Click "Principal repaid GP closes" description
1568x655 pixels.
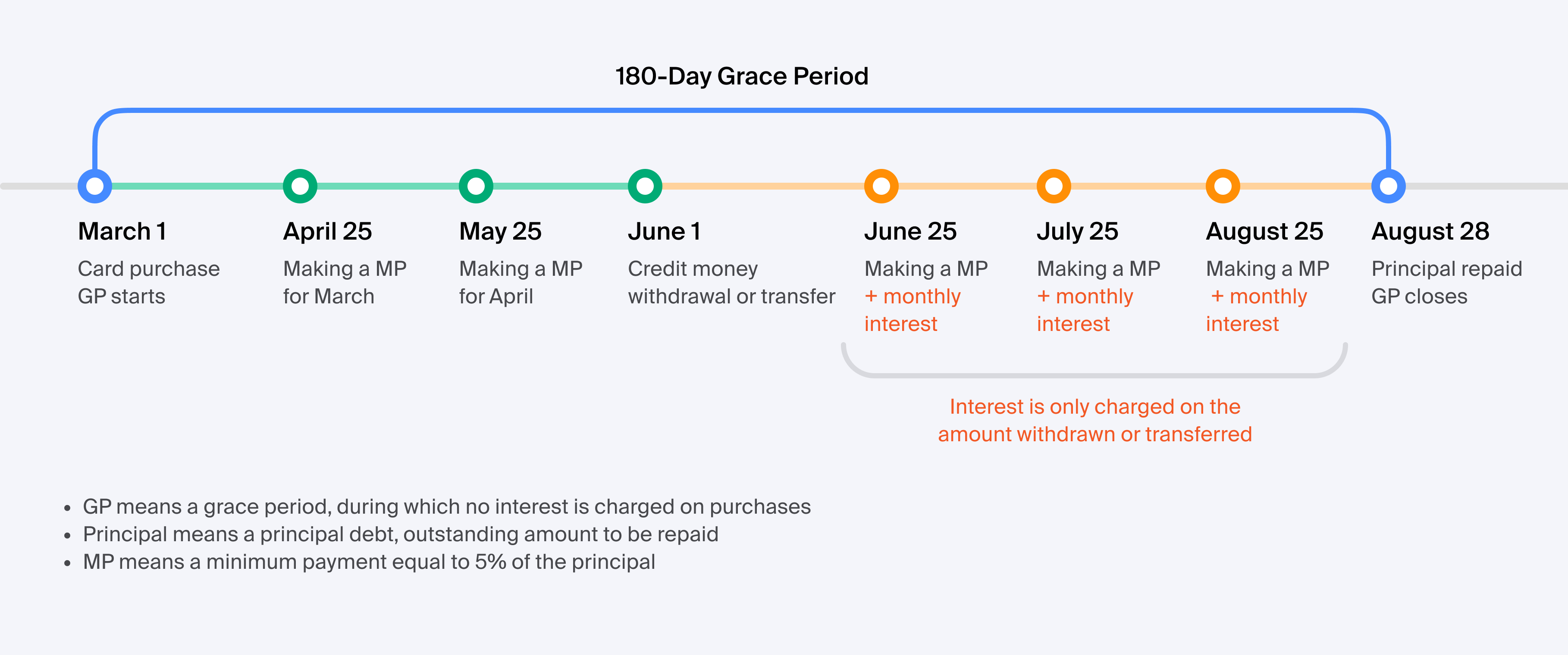[1446, 282]
